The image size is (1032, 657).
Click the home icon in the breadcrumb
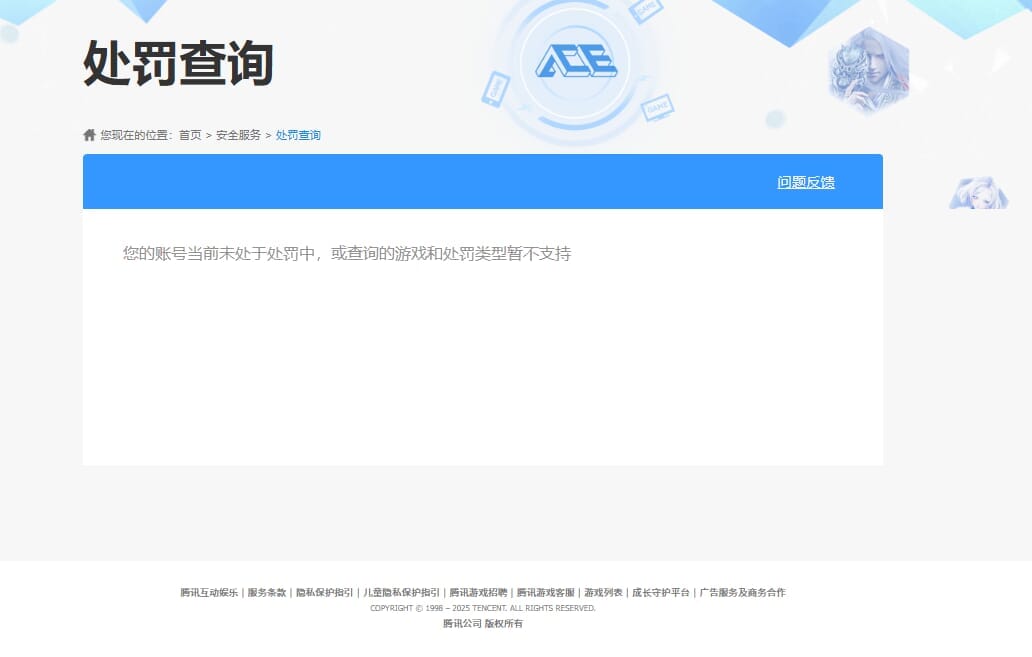[x=91, y=134]
